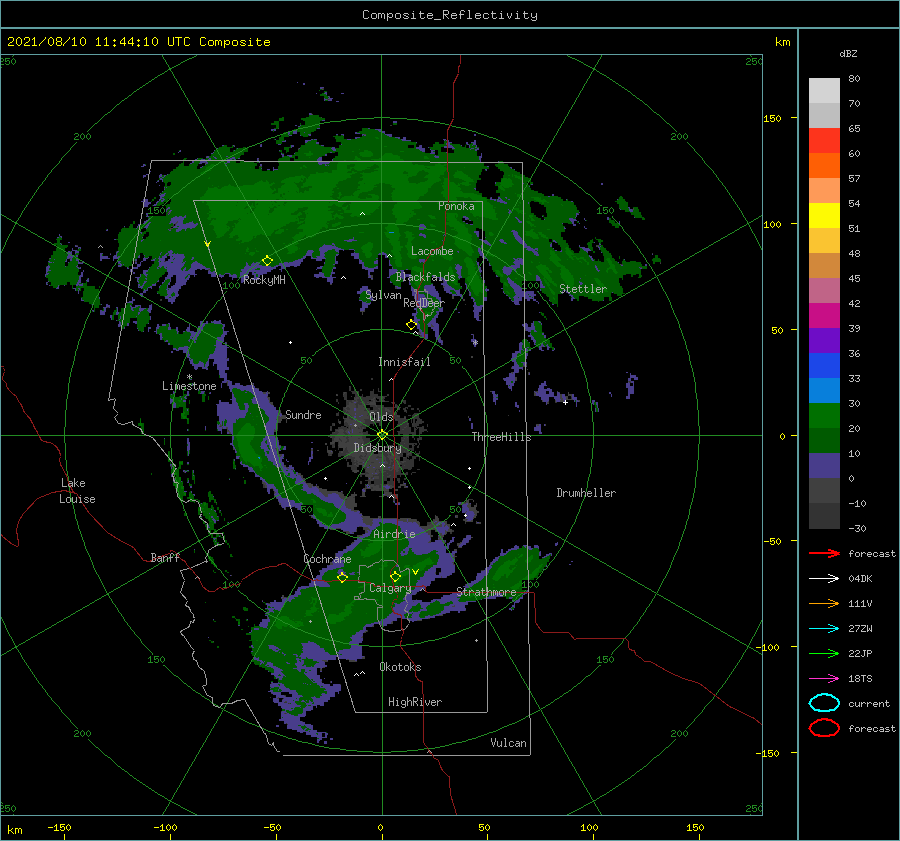This screenshot has height=841, width=900.
Task: Click the 65 dBZ red color swatch
Action: point(824,140)
